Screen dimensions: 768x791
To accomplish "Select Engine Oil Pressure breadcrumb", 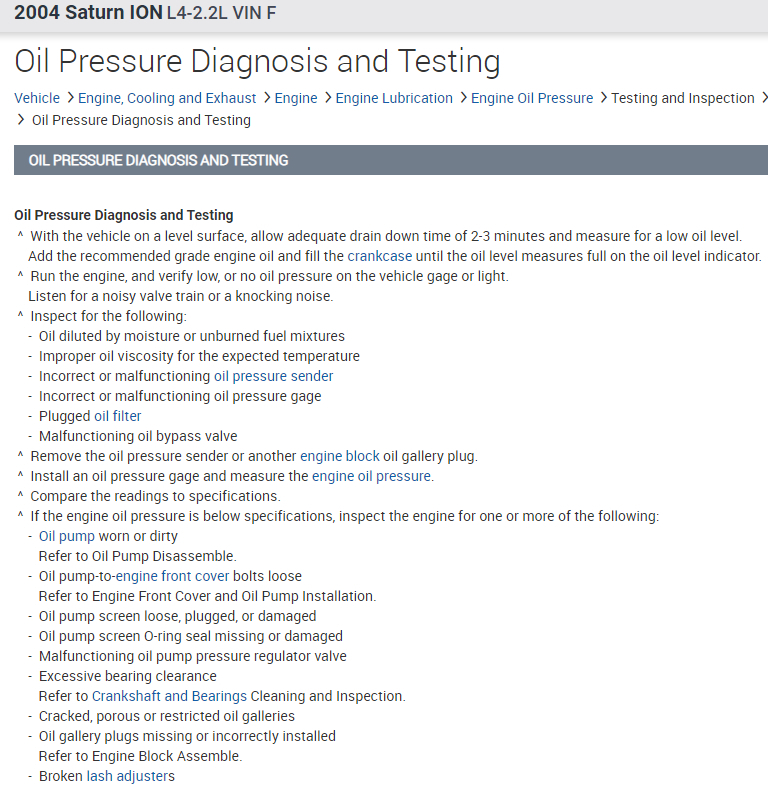I will (532, 98).
